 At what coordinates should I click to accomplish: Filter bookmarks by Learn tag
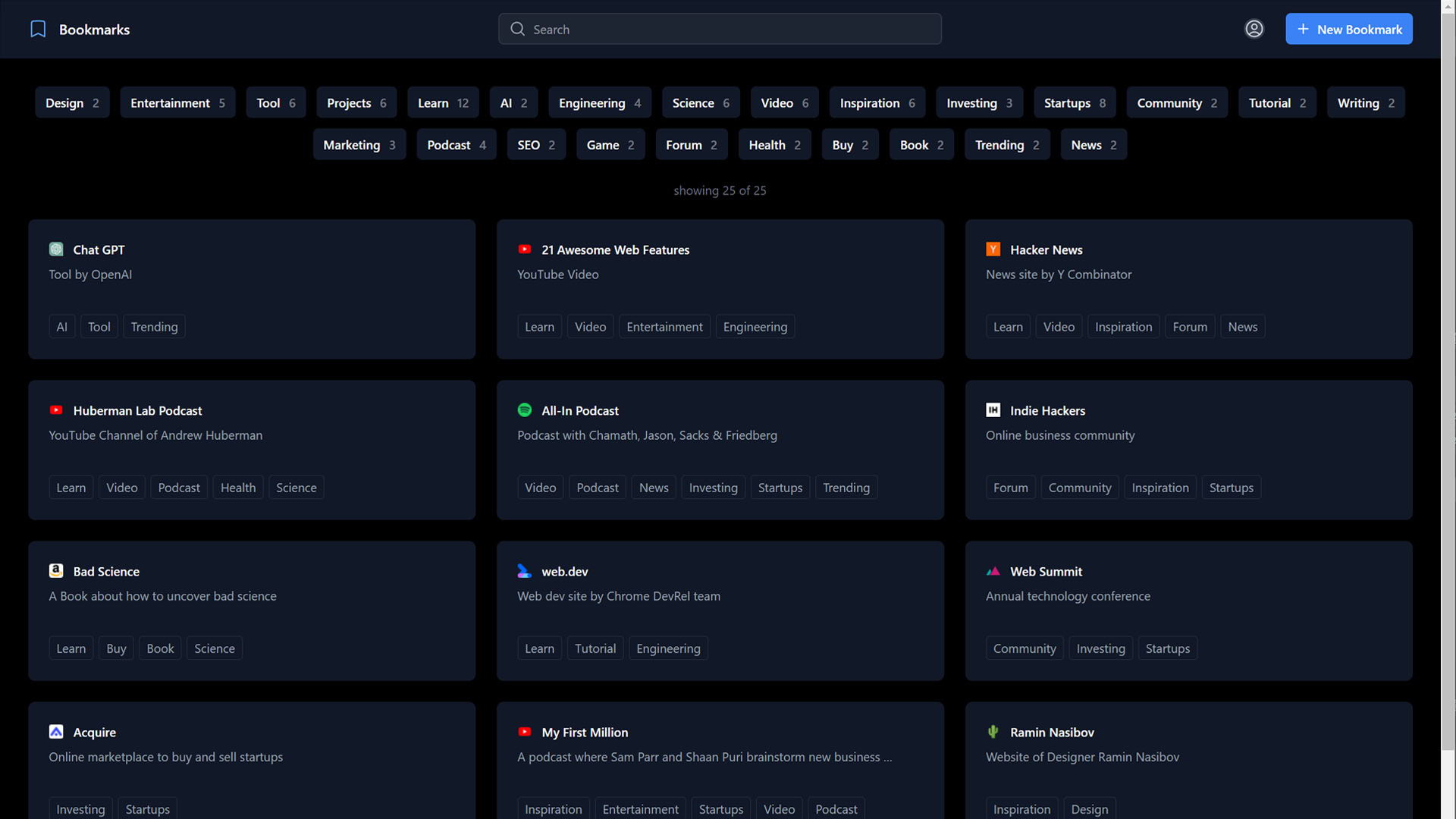[443, 102]
